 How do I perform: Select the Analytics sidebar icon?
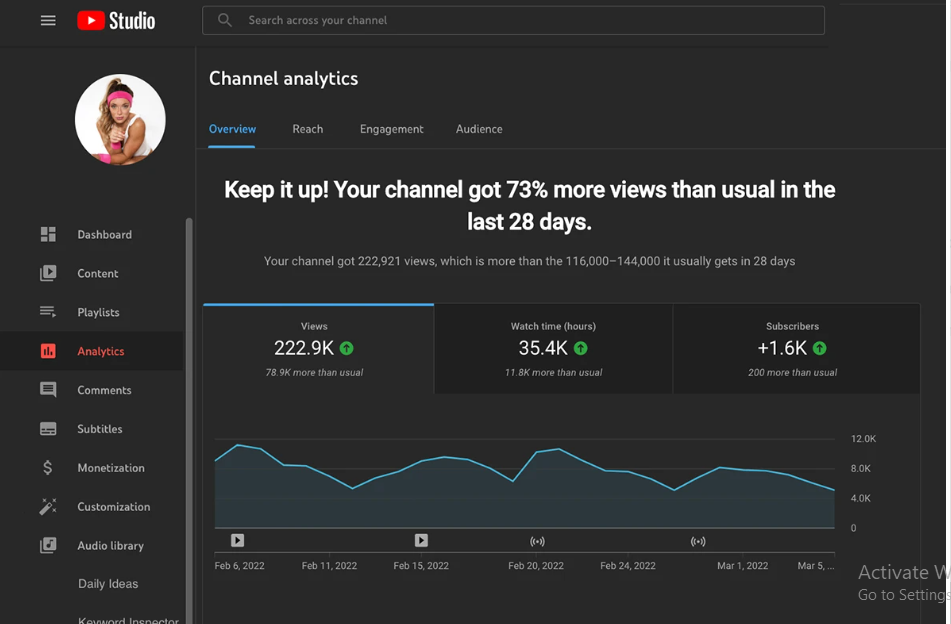tap(47, 350)
